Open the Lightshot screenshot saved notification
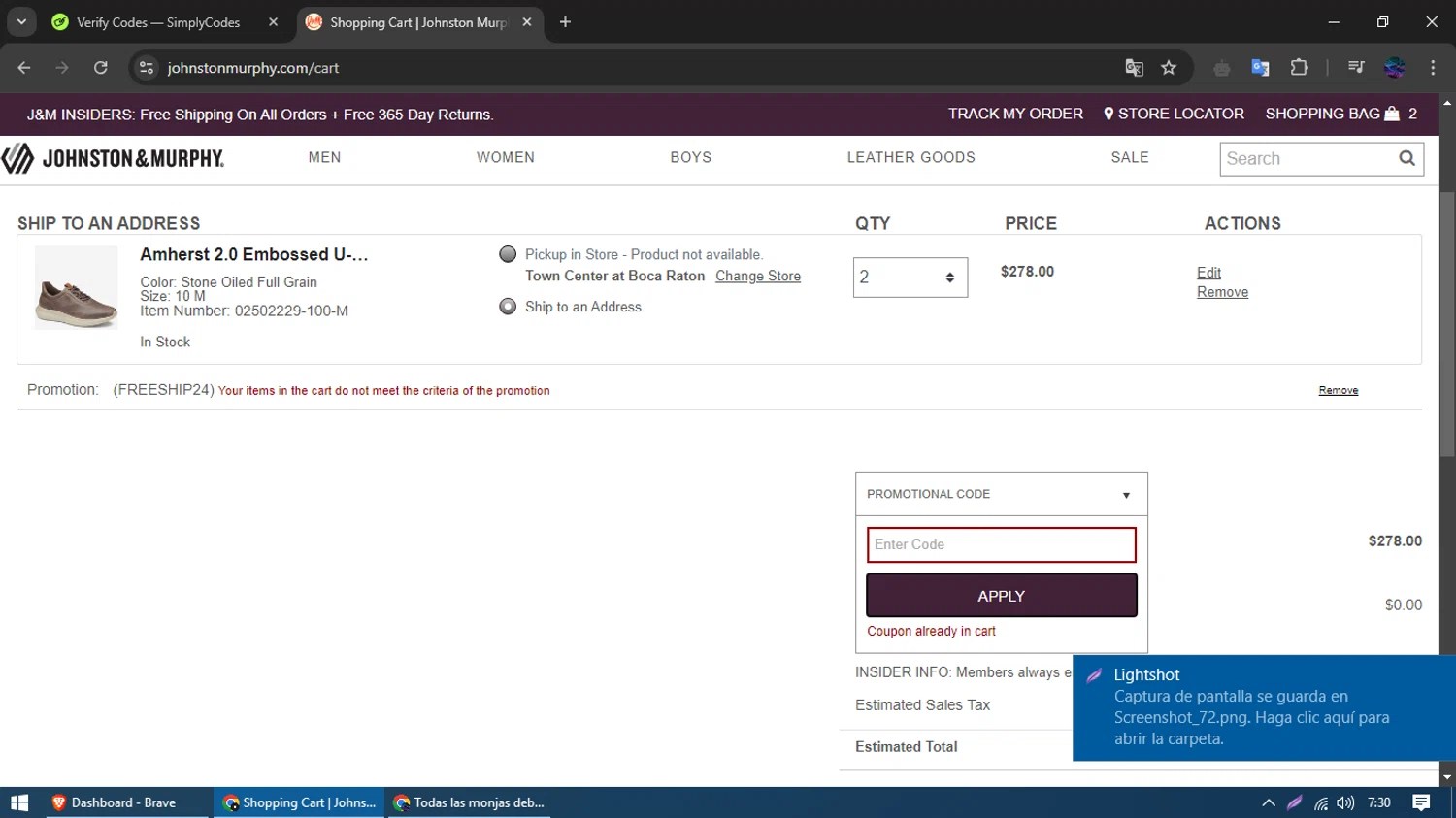The height and width of the screenshot is (818, 1456). pos(1264,707)
